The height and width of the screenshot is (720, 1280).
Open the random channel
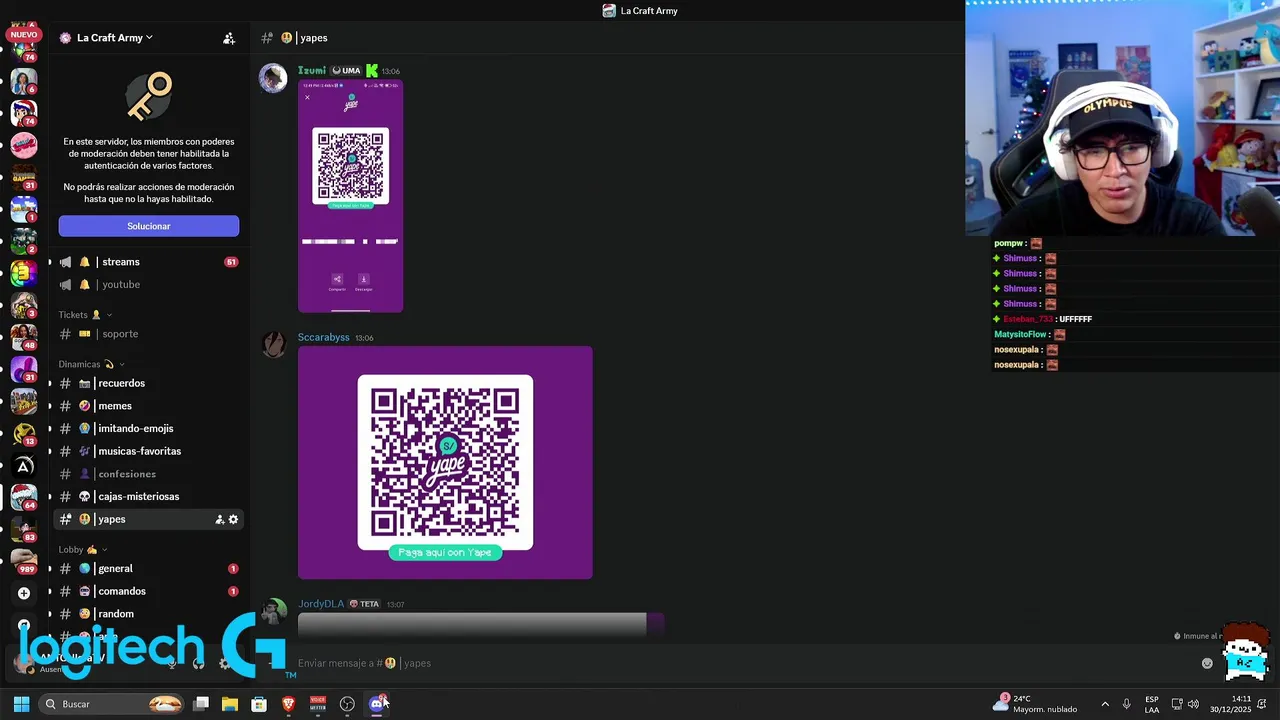pos(147,614)
